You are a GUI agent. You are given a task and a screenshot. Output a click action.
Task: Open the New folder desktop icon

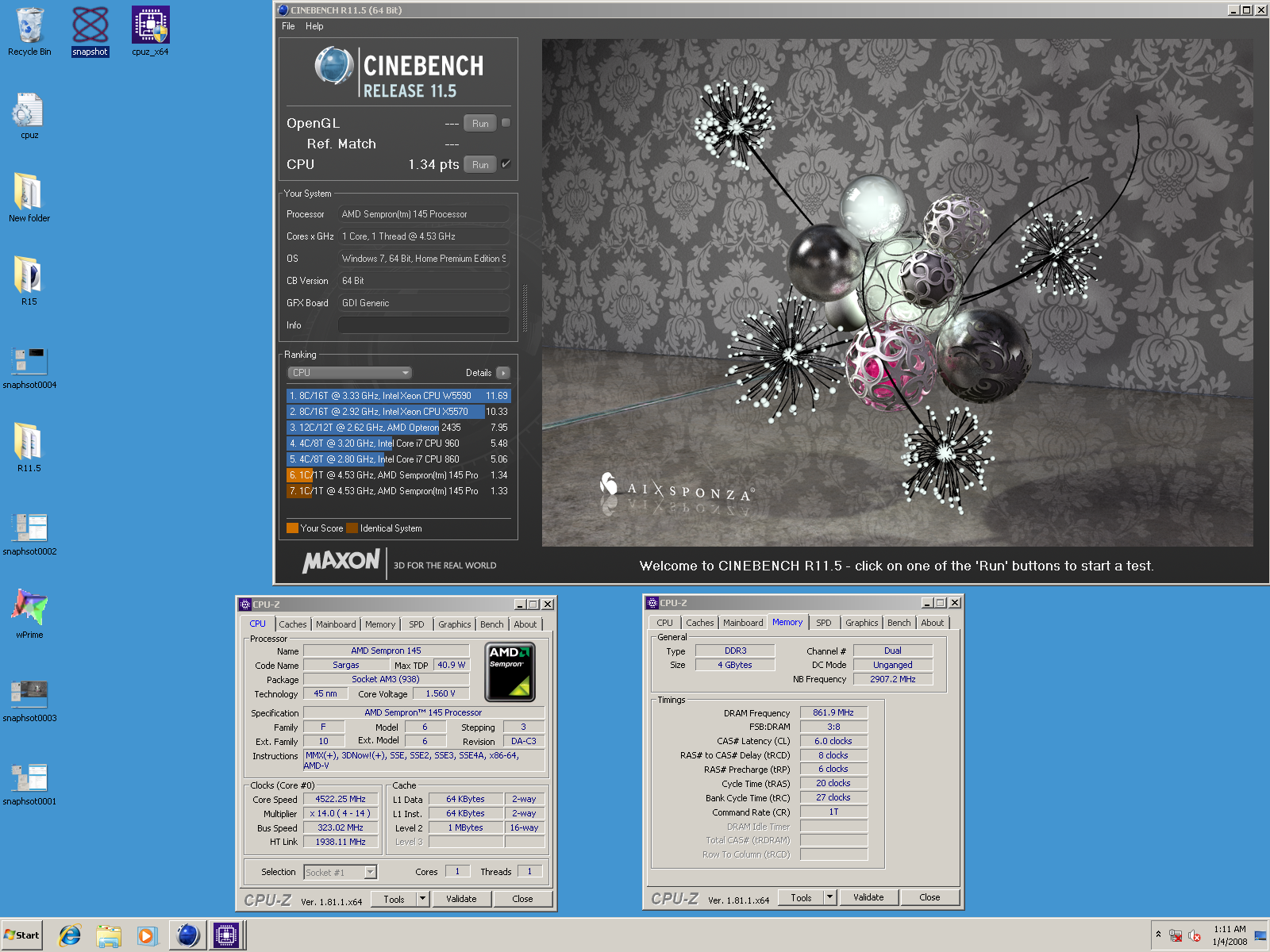click(x=29, y=198)
